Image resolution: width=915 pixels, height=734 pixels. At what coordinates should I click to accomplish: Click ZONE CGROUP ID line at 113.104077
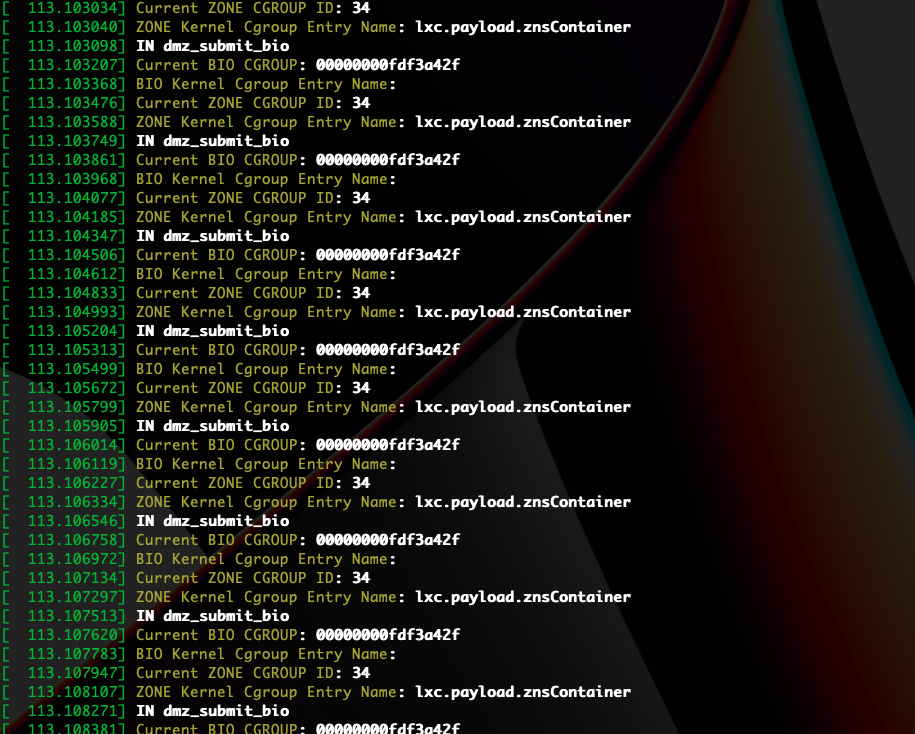(x=186, y=198)
